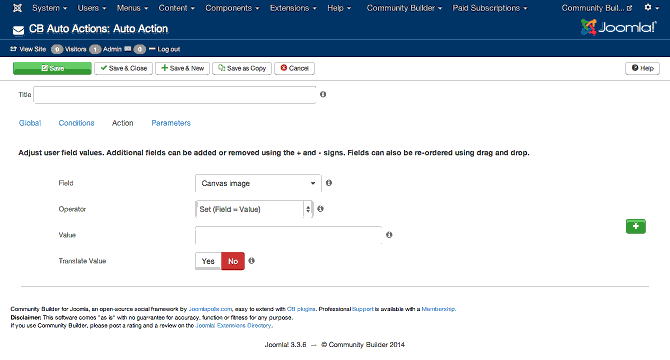
Task: Click the Log out link
Action: pyautogui.click(x=165, y=49)
